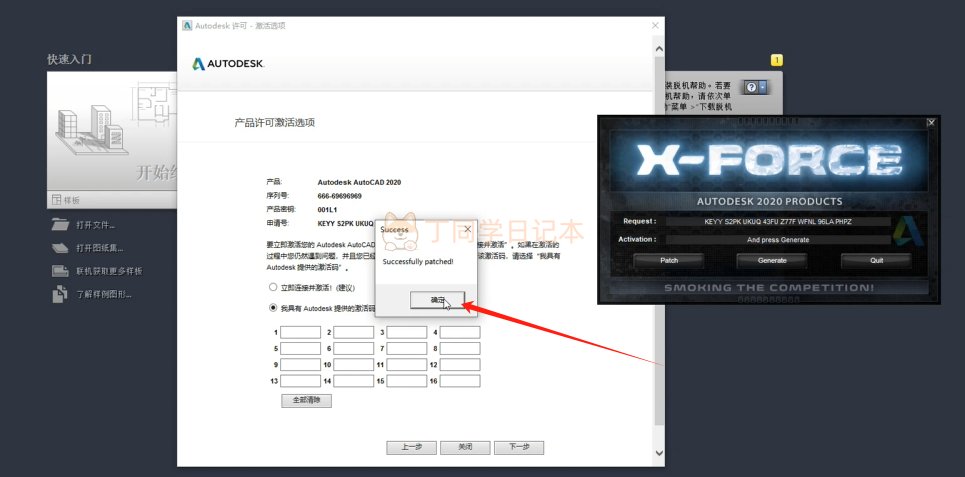Screen dimensions: 965x477
Task: Click the open sheet set icon
Action: tap(60, 248)
